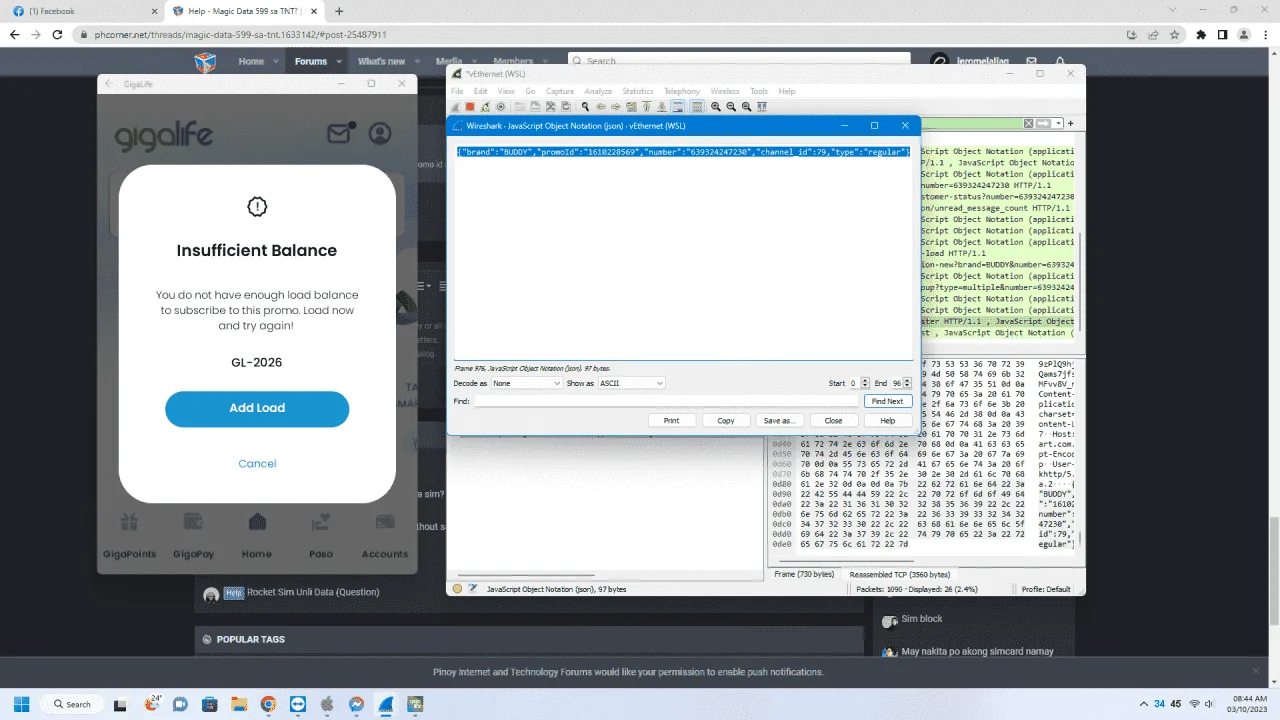Image resolution: width=1280 pixels, height=720 pixels.
Task: Click Windows taskbar Search box
Action: tap(72, 704)
